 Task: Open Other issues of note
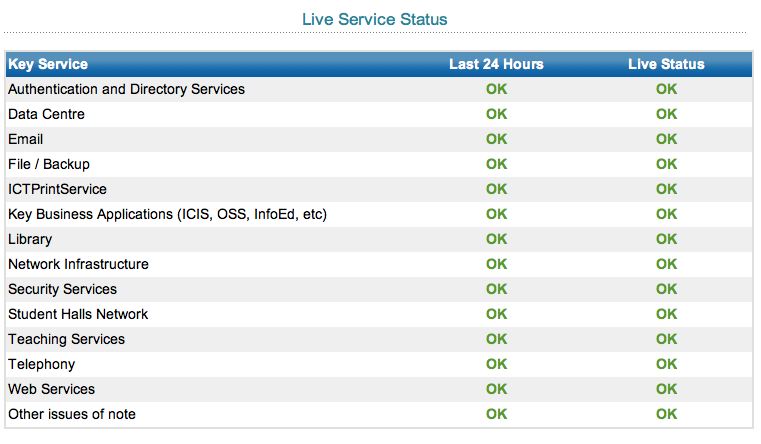[x=72, y=414]
